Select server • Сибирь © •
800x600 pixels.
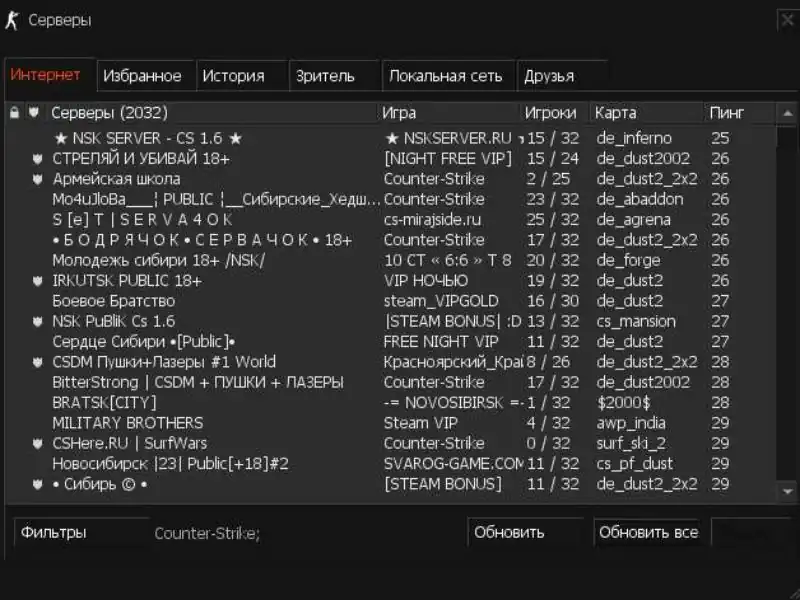click(x=390, y=484)
